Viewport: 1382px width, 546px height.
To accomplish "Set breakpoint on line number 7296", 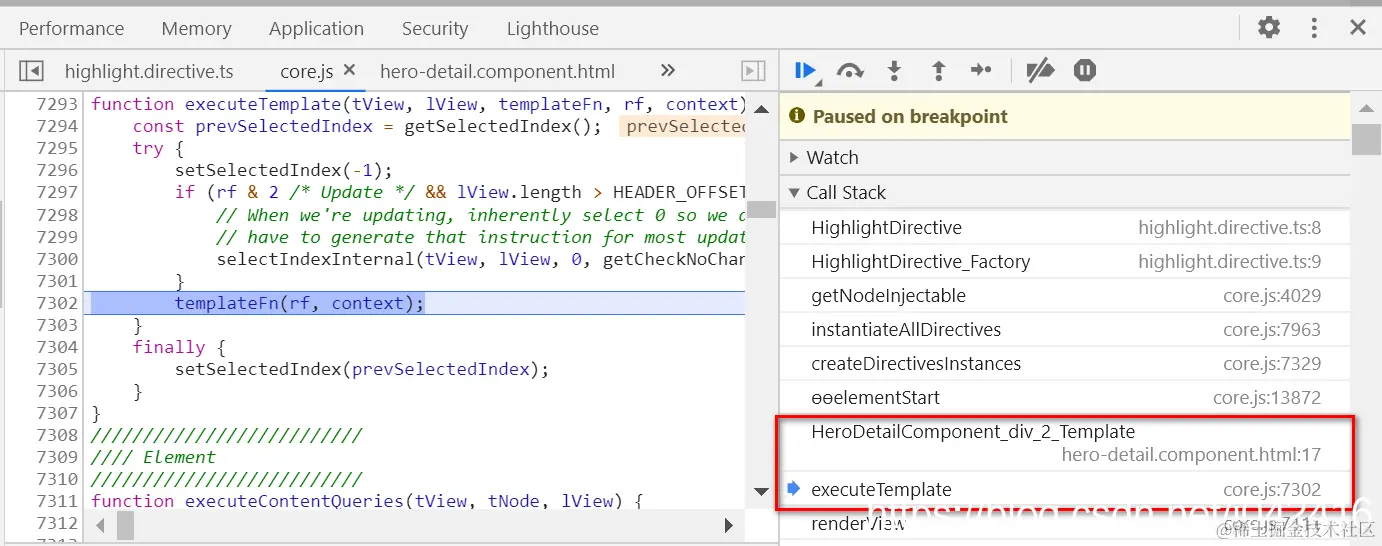I will click(x=56, y=170).
